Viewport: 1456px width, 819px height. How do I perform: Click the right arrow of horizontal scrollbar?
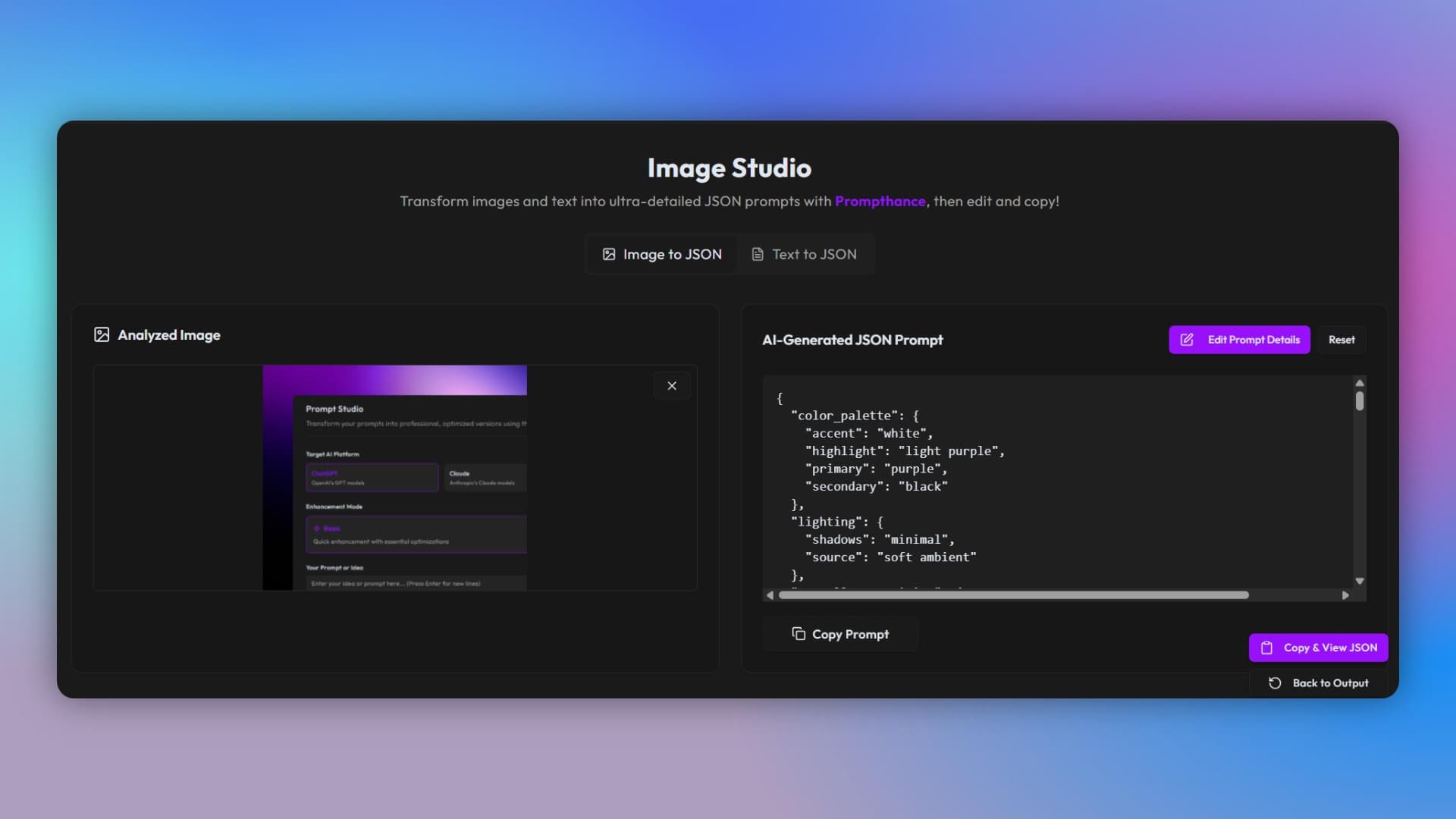coord(1345,595)
